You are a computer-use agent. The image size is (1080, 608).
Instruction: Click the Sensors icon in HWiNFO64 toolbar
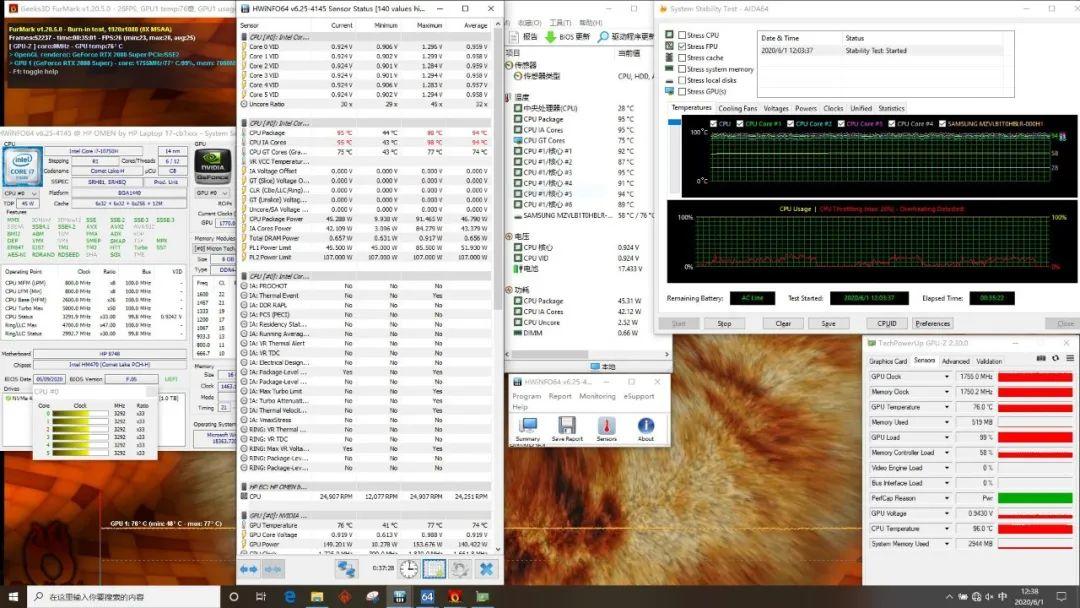[606, 427]
